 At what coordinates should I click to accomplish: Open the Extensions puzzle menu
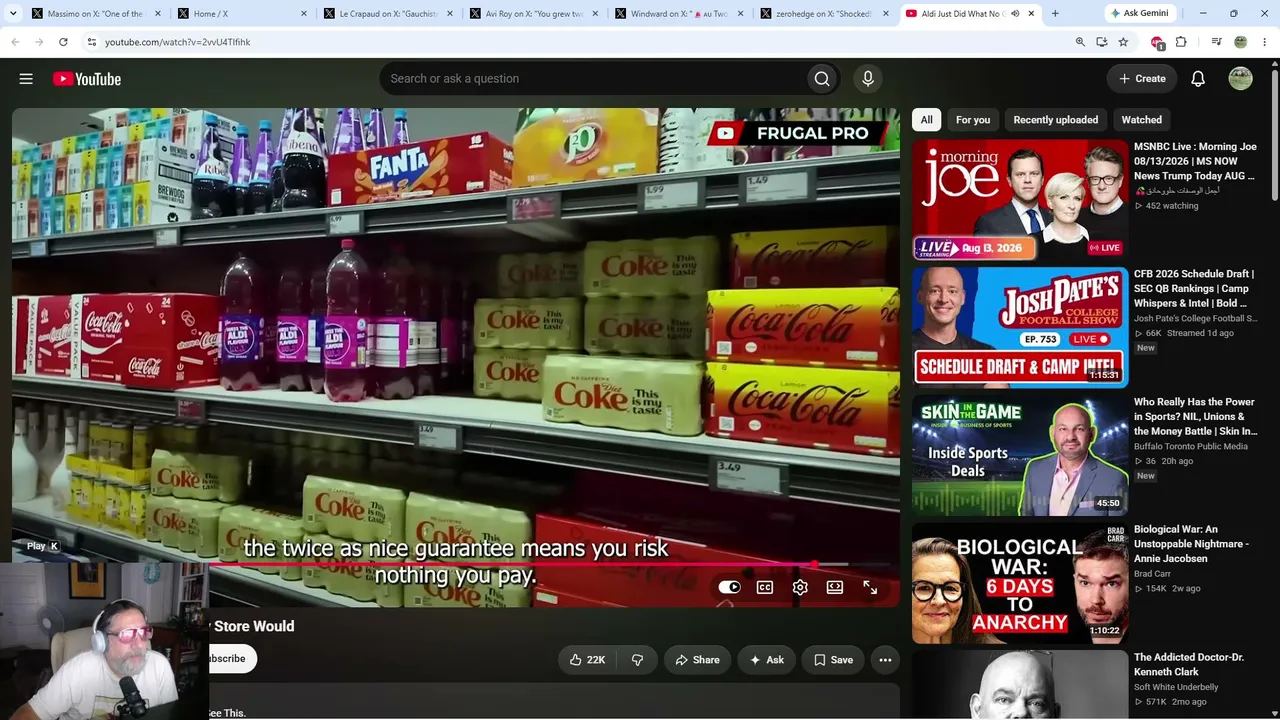[1181, 42]
